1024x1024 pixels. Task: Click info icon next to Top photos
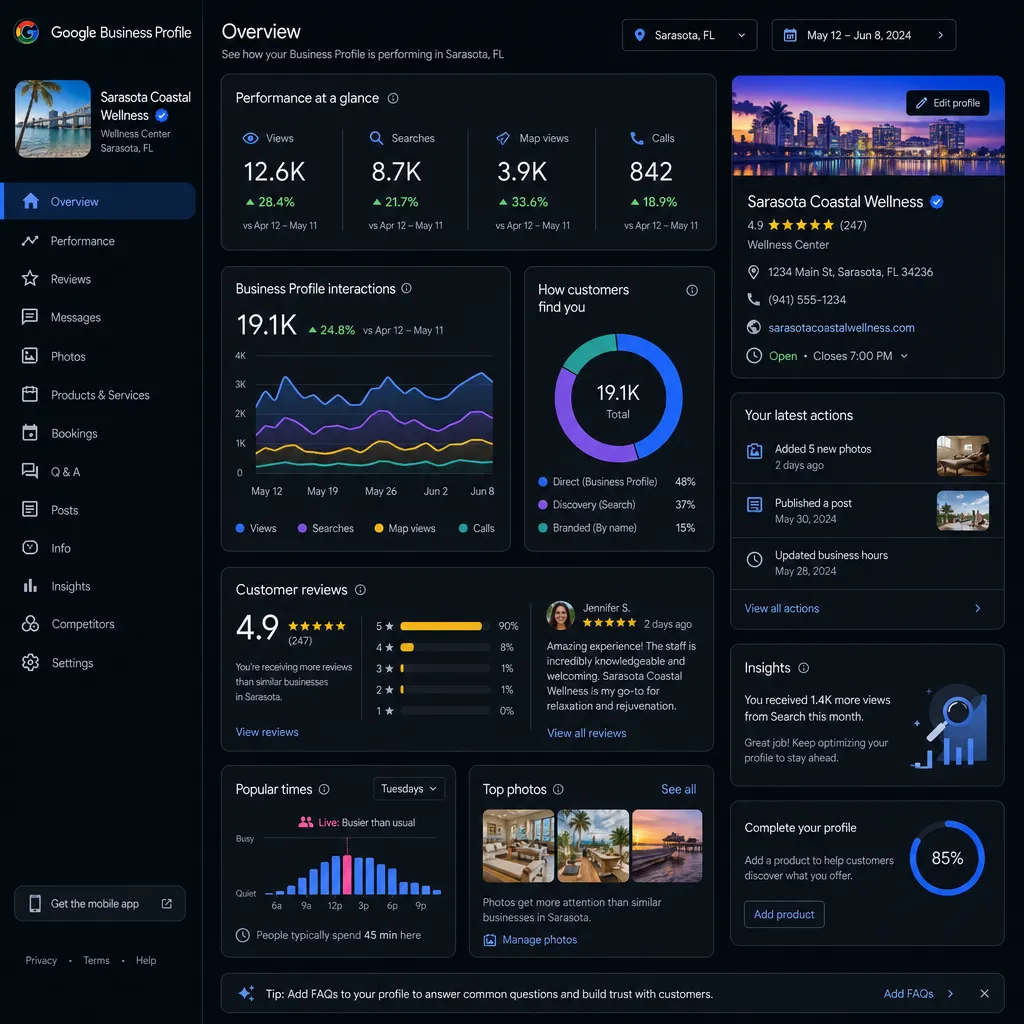[558, 789]
